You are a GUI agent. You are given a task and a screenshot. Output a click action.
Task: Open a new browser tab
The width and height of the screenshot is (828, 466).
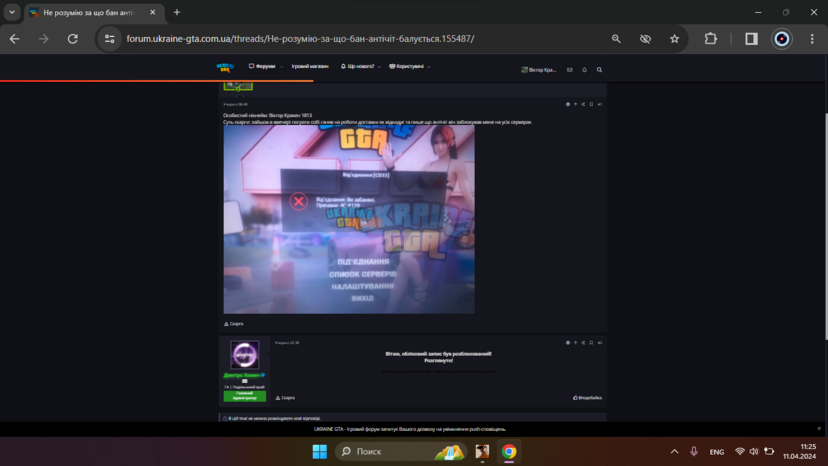click(177, 12)
